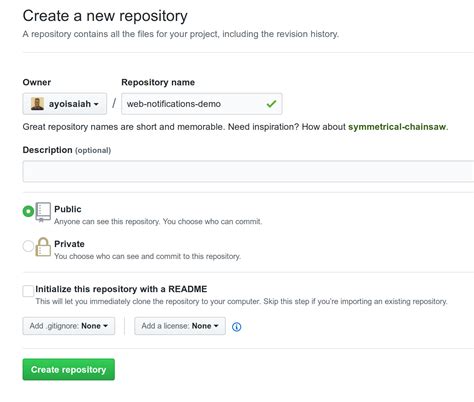Click the 'Repository name' label
Viewport: 474px width, 402px height.
158,82
